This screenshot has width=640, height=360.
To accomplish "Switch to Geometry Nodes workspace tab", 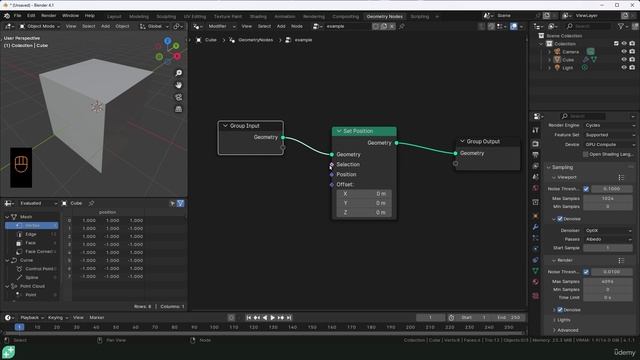I will (x=384, y=17).
